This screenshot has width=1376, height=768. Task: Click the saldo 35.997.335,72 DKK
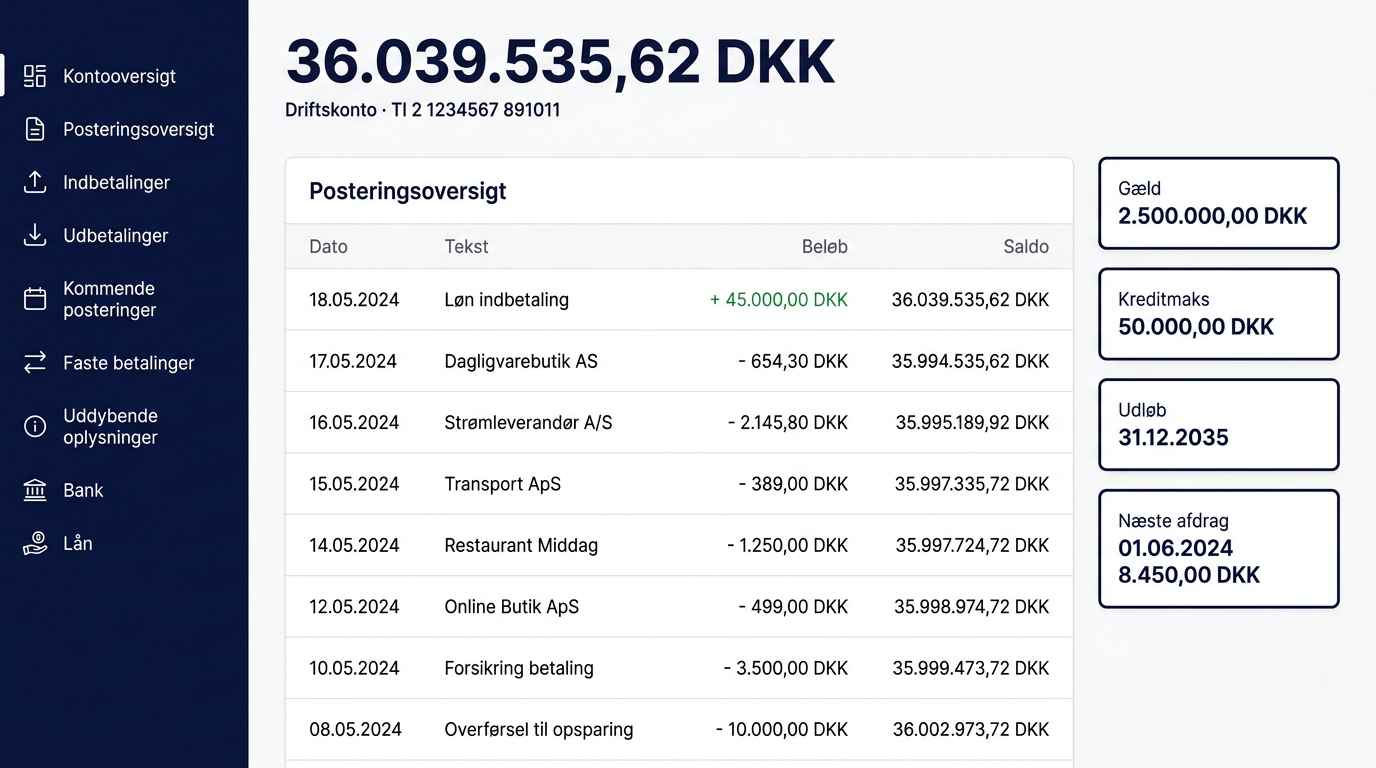pos(972,484)
